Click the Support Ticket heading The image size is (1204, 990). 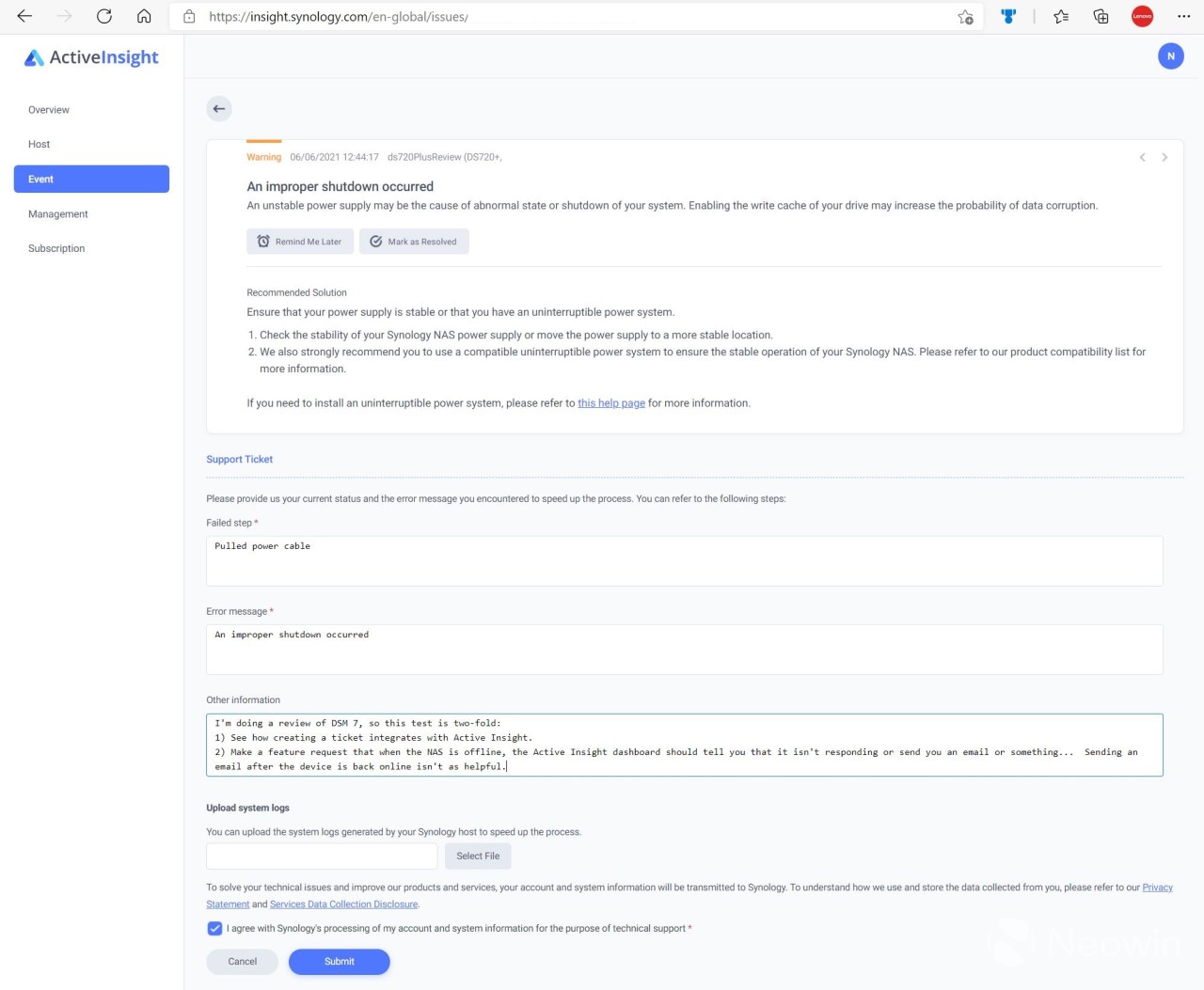tap(240, 460)
